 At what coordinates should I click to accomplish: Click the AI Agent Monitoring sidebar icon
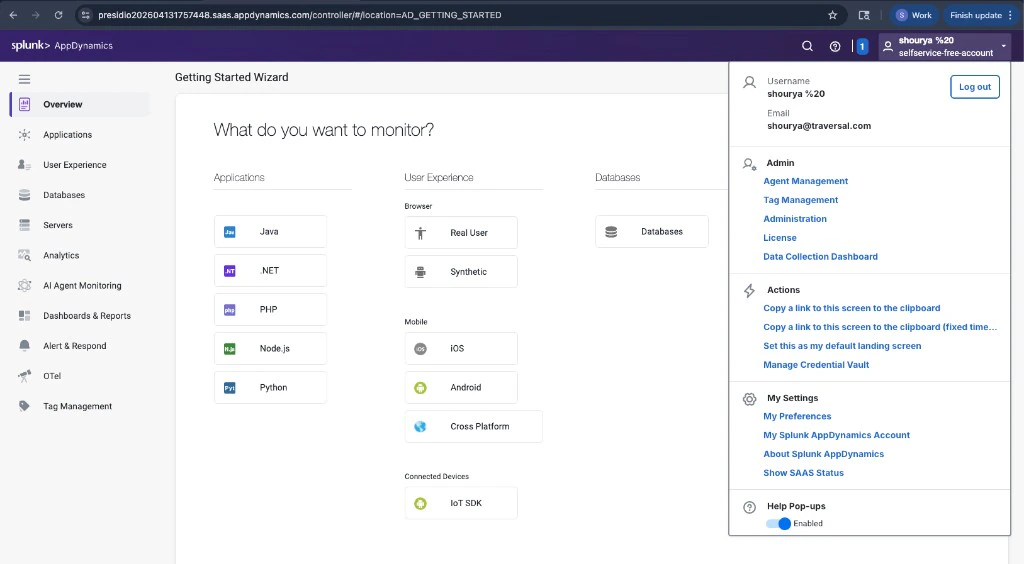click(x=24, y=285)
